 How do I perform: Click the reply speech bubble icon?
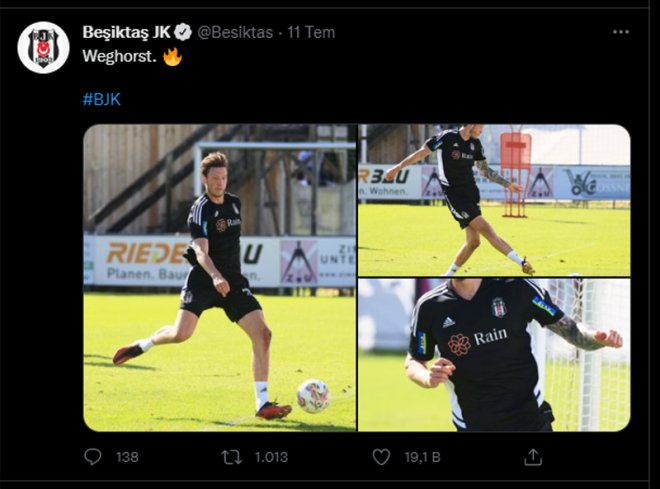pos(93,457)
